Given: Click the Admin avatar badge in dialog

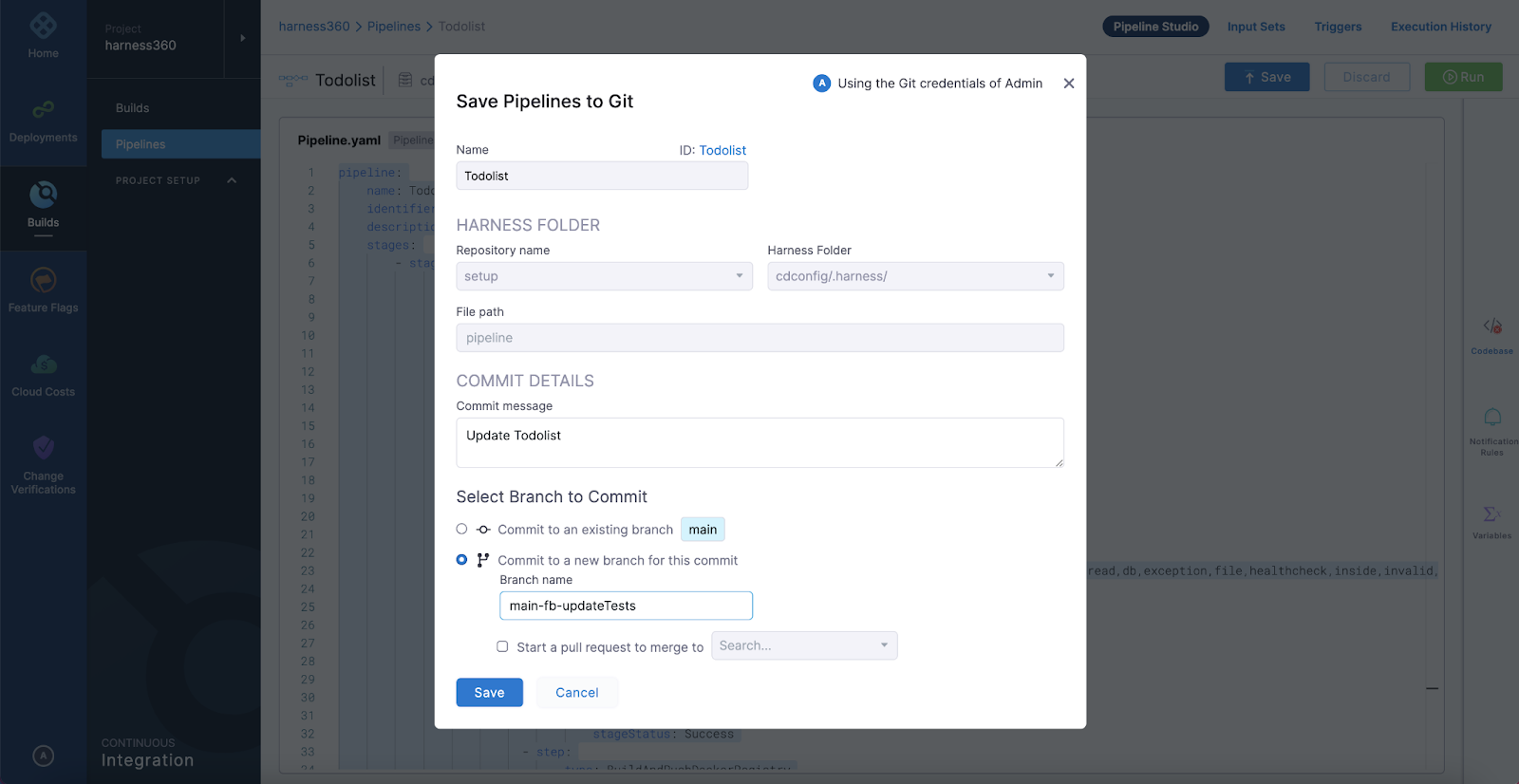Looking at the screenshot, I should (x=822, y=84).
